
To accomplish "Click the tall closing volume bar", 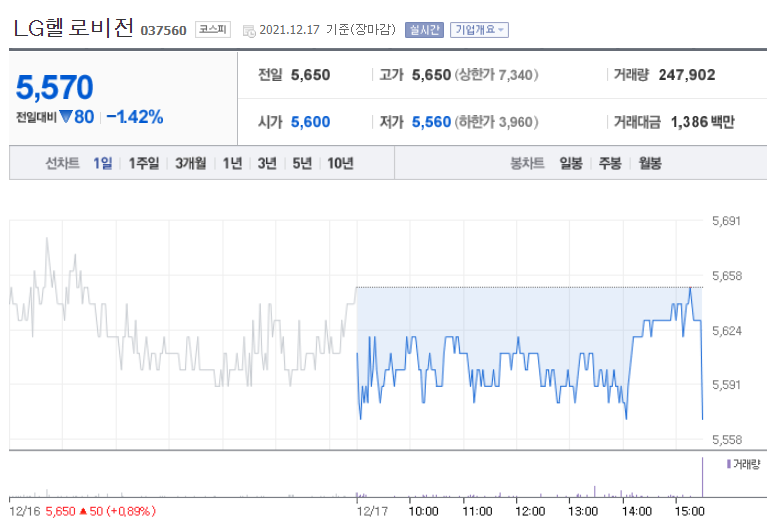I will click(702, 477).
